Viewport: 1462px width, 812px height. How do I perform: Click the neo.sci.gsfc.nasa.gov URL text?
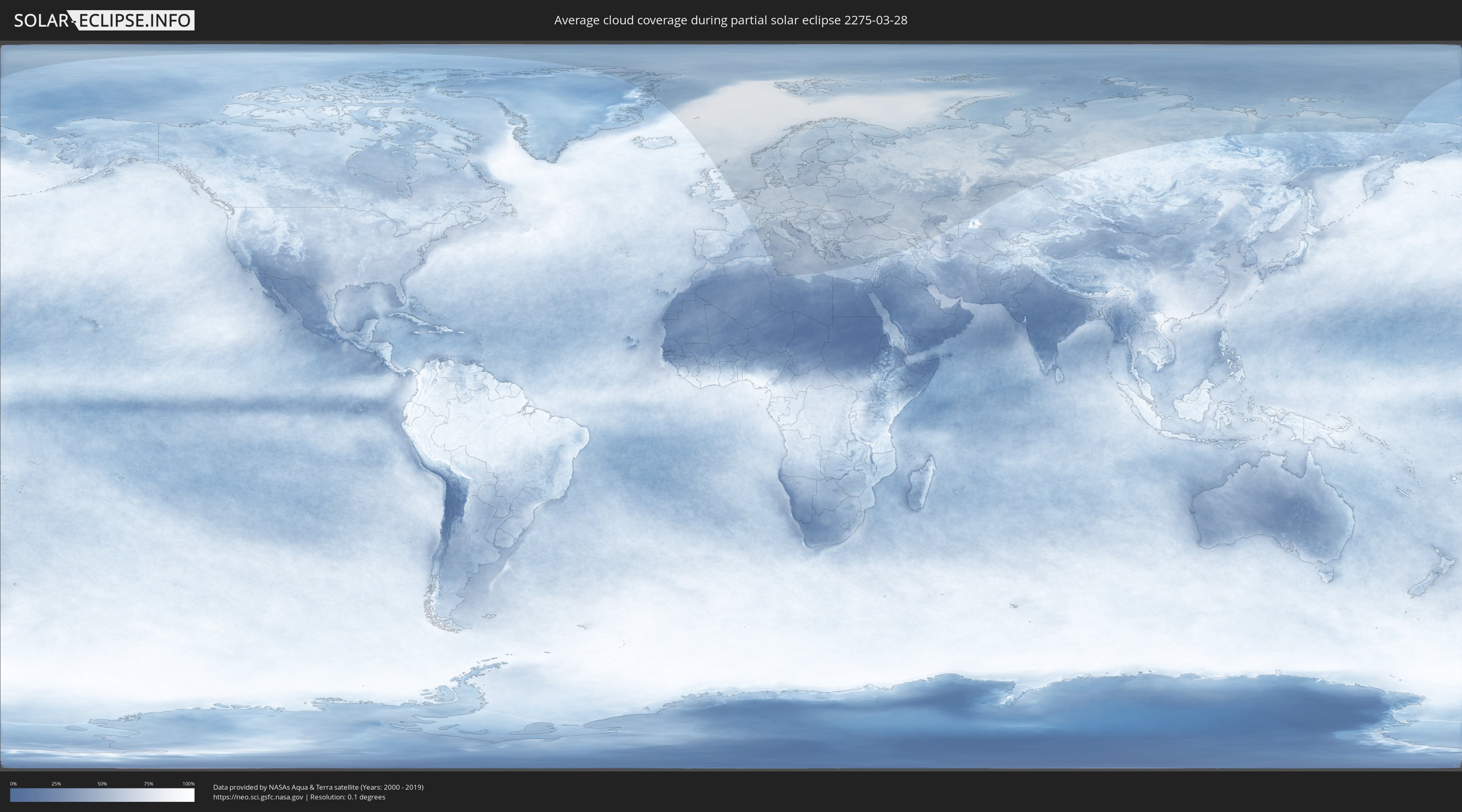point(258,797)
